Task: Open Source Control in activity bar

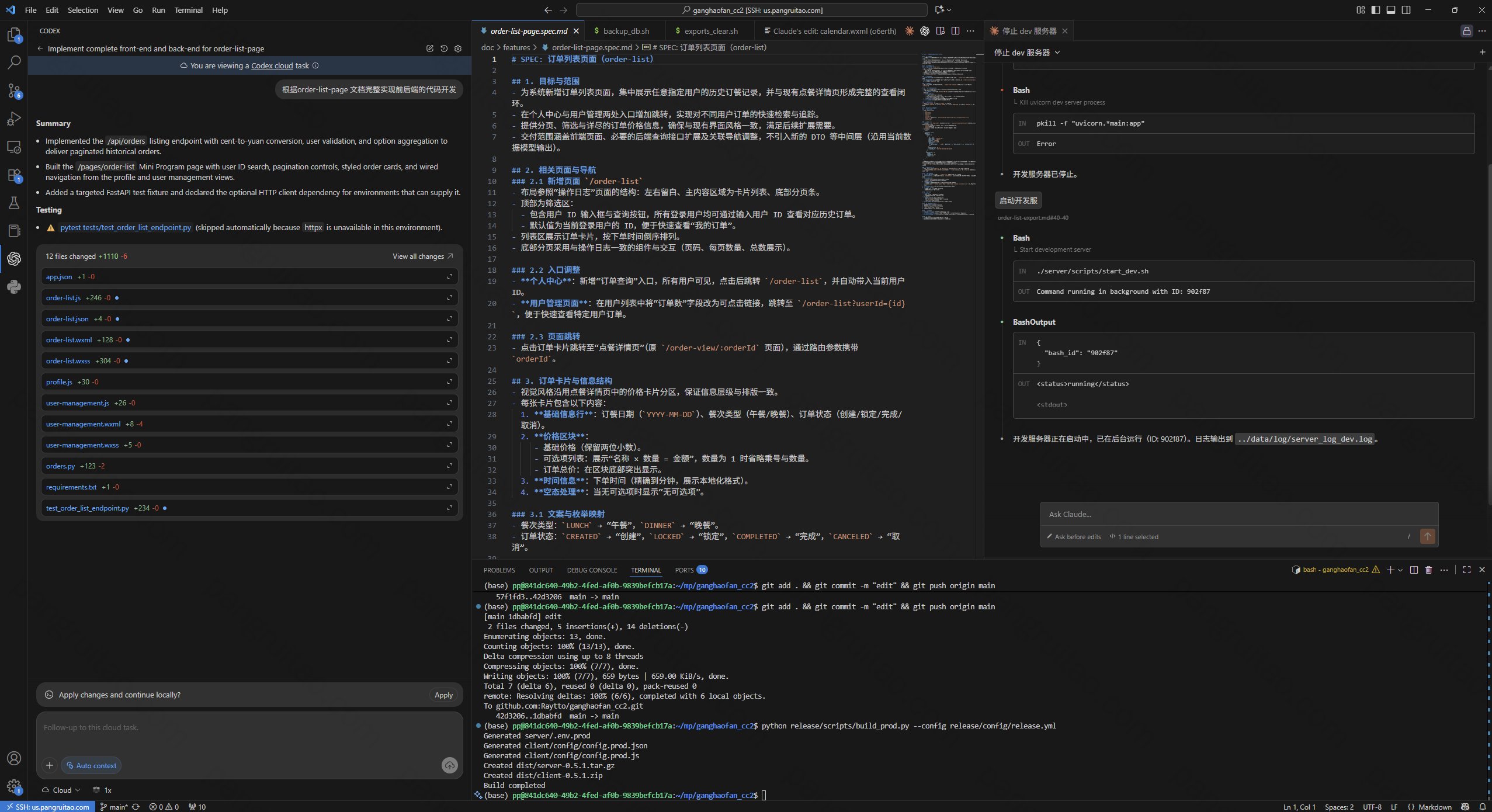Action: pos(14,91)
